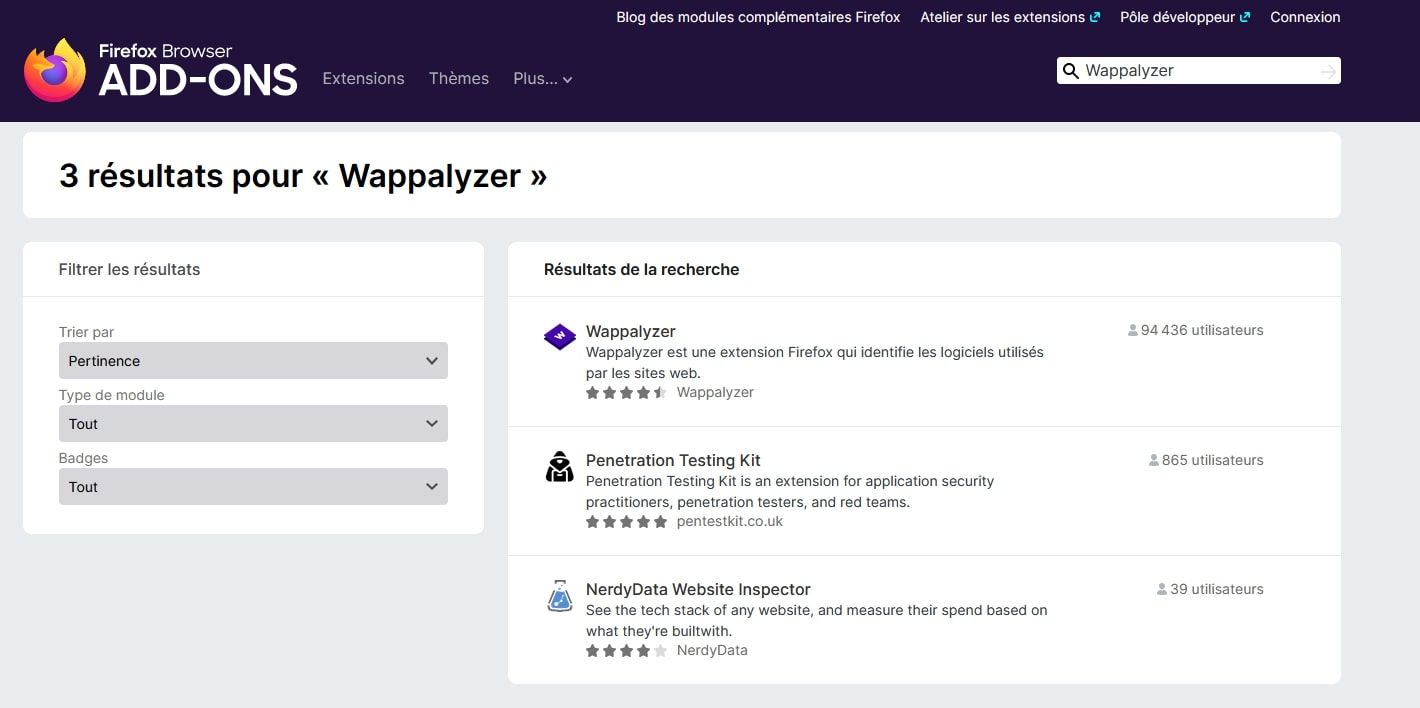The height and width of the screenshot is (708, 1420).
Task: Open the Penetration Testing Kit hacker icon
Action: pos(560,467)
